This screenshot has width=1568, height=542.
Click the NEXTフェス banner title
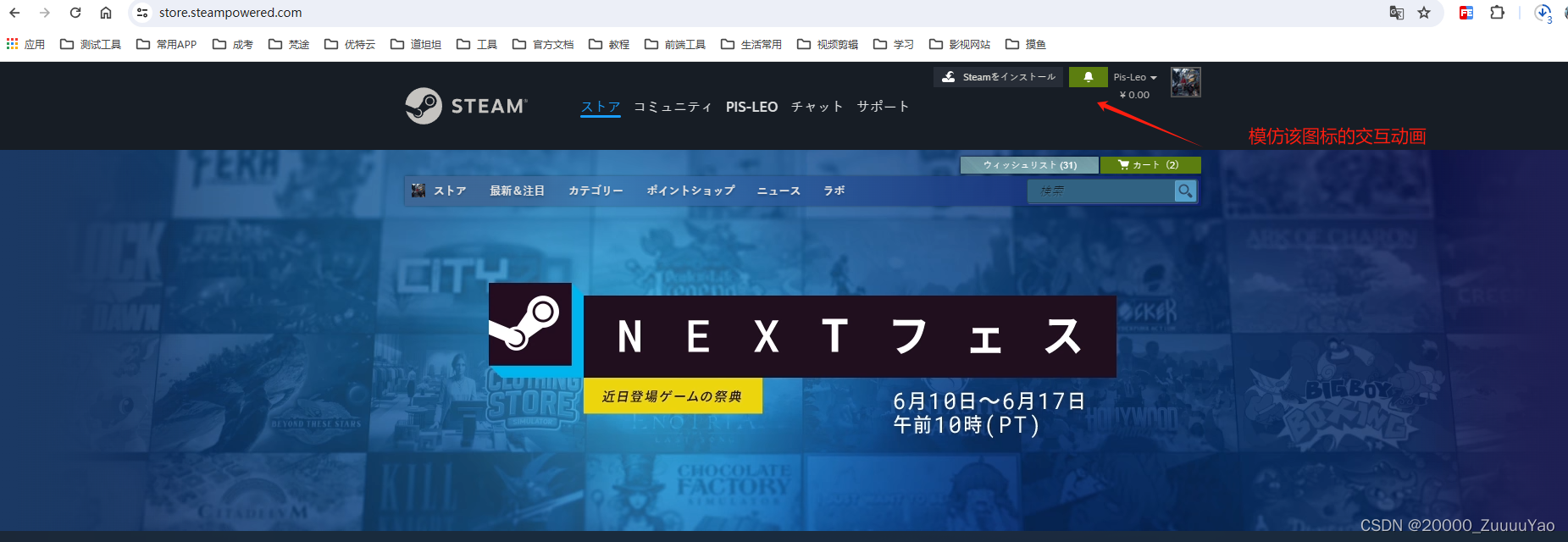click(850, 336)
